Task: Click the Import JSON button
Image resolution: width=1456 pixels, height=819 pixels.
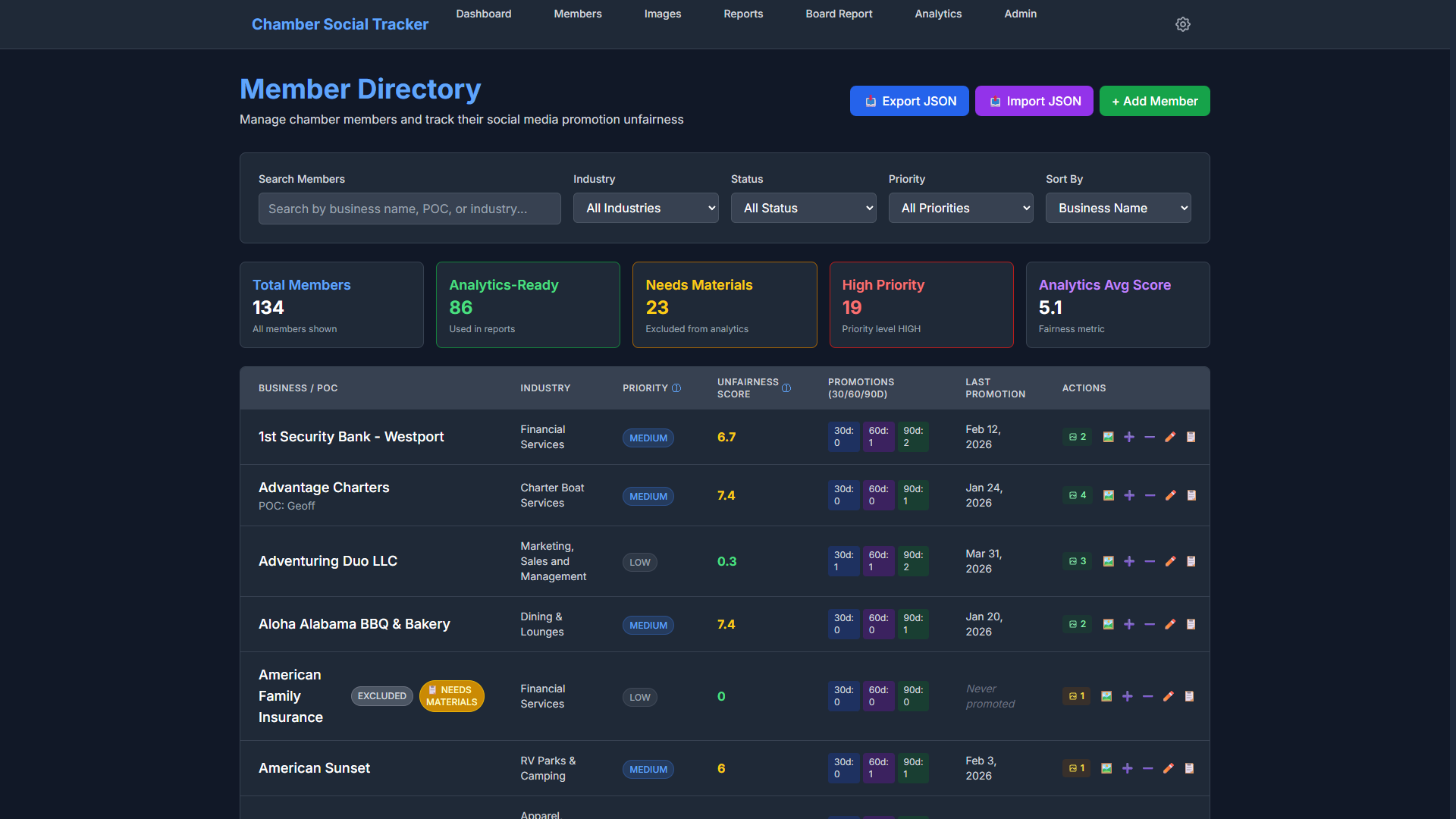Action: (1034, 101)
